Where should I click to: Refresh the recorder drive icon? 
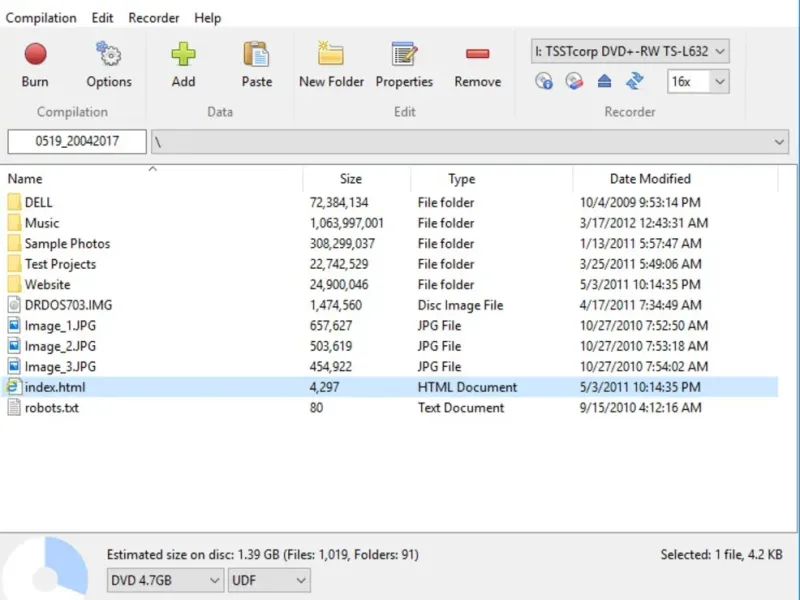635,81
